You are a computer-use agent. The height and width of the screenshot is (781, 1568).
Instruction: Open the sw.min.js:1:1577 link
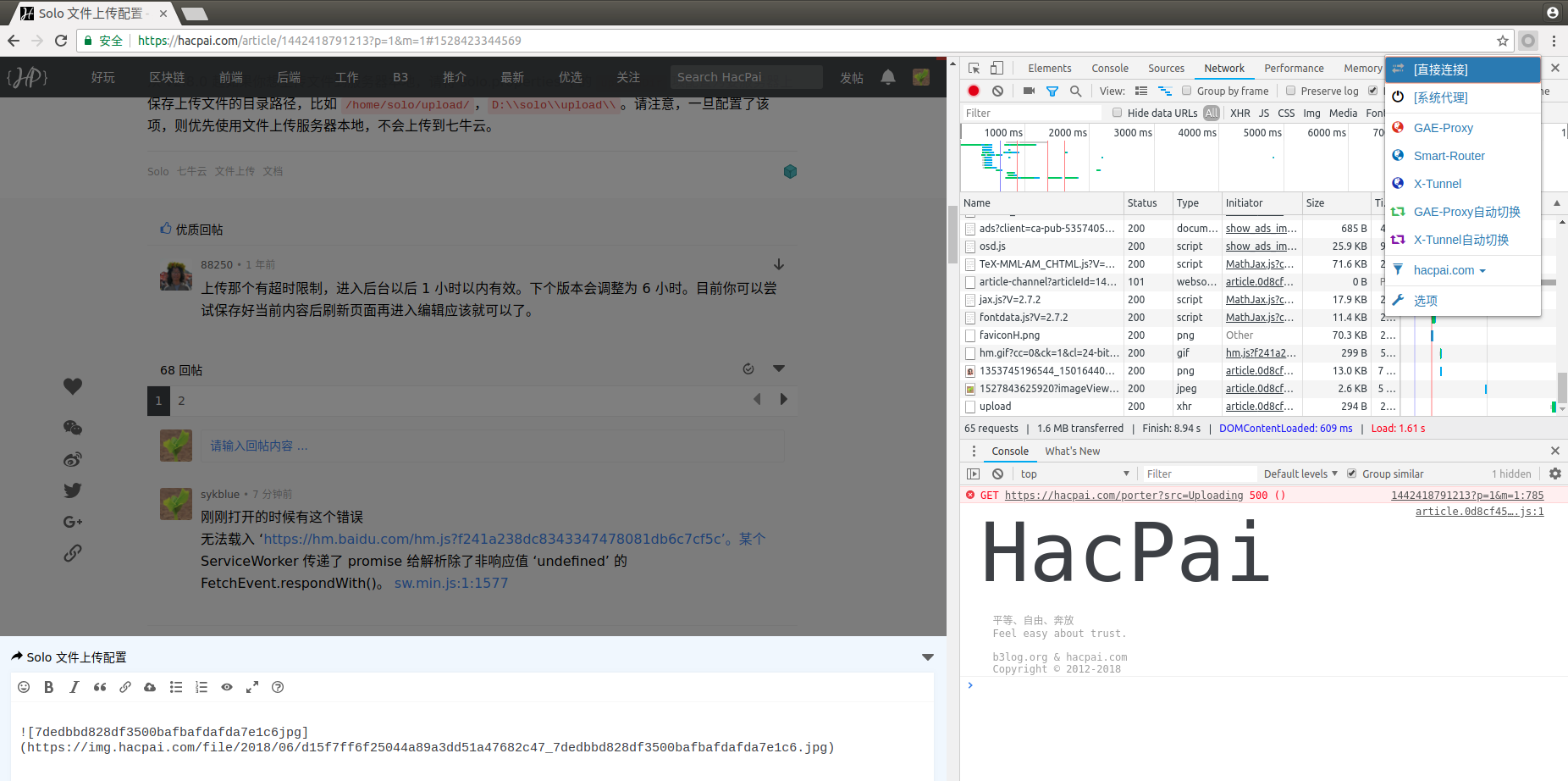point(451,583)
